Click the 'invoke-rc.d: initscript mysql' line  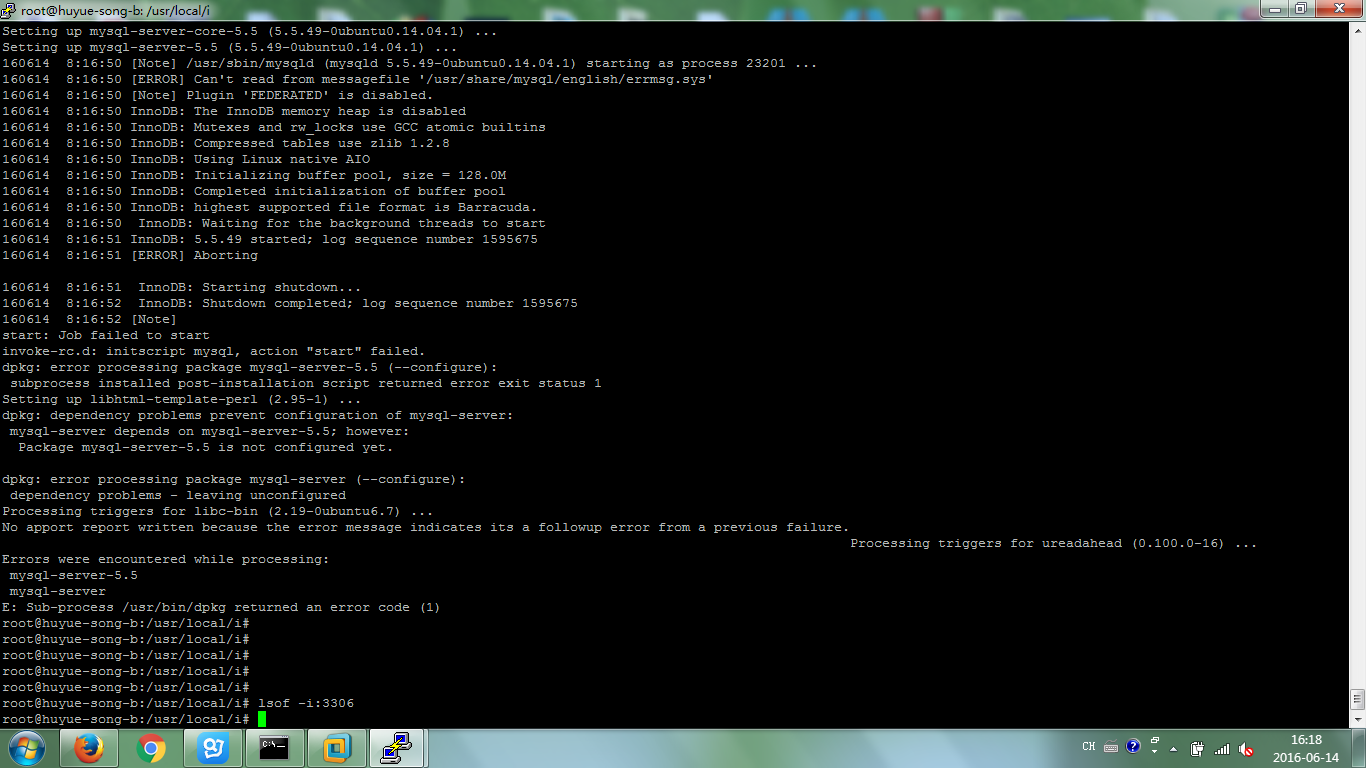click(214, 351)
